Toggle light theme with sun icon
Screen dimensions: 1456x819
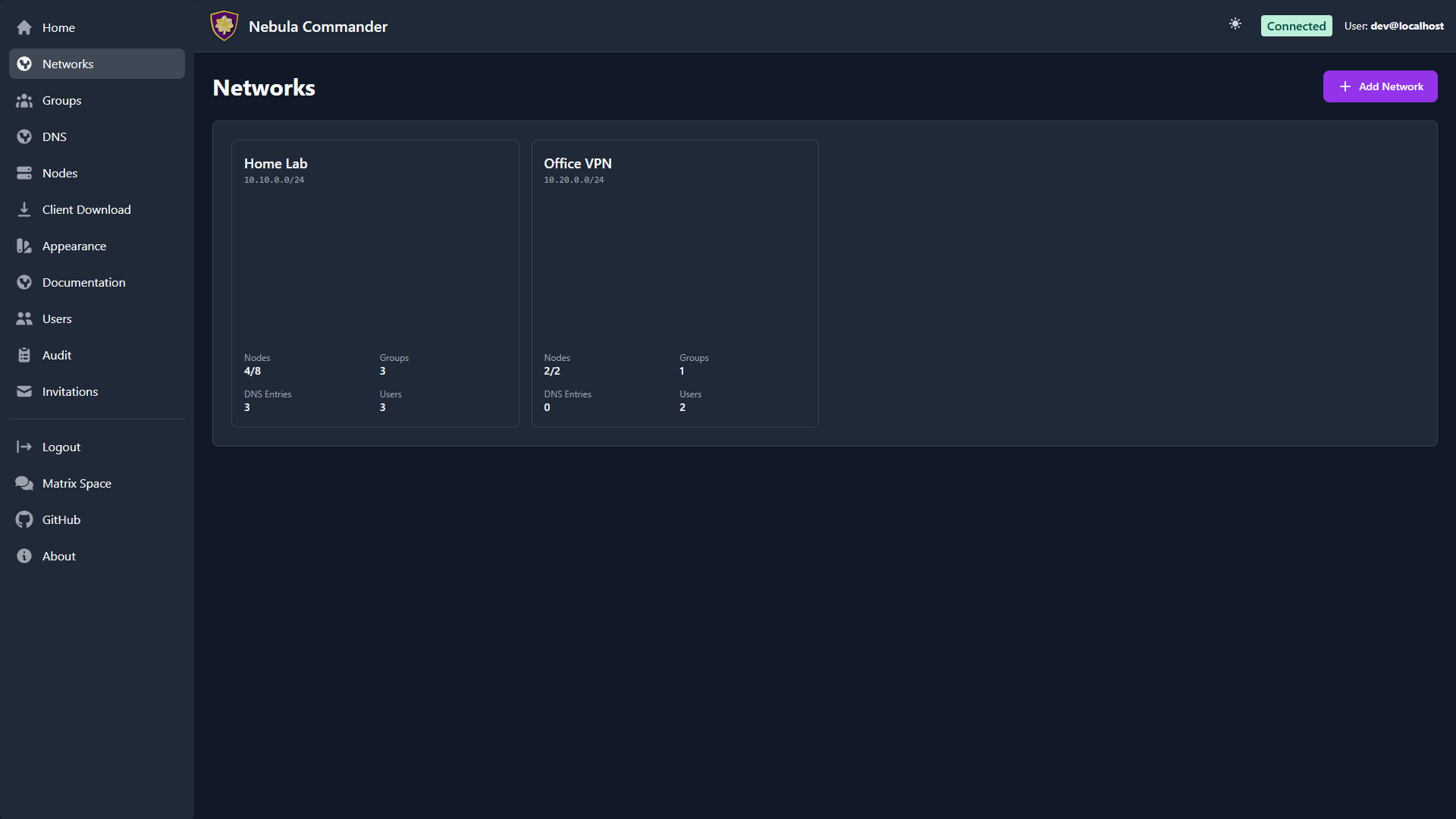tap(1235, 24)
